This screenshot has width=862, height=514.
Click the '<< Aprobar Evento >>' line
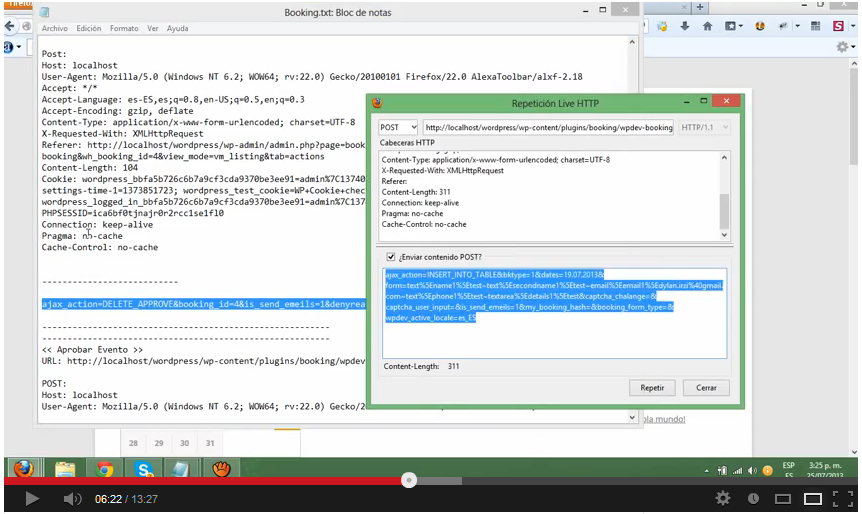pos(92,350)
